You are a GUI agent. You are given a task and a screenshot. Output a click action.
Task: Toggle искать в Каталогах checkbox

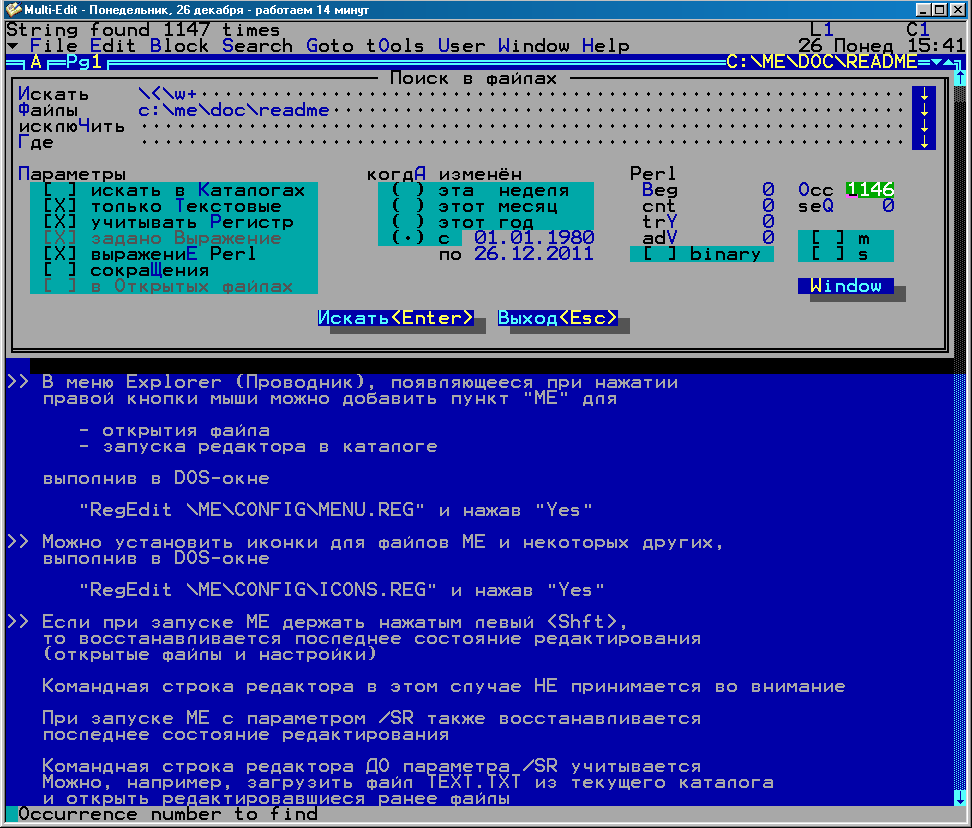tap(174, 190)
